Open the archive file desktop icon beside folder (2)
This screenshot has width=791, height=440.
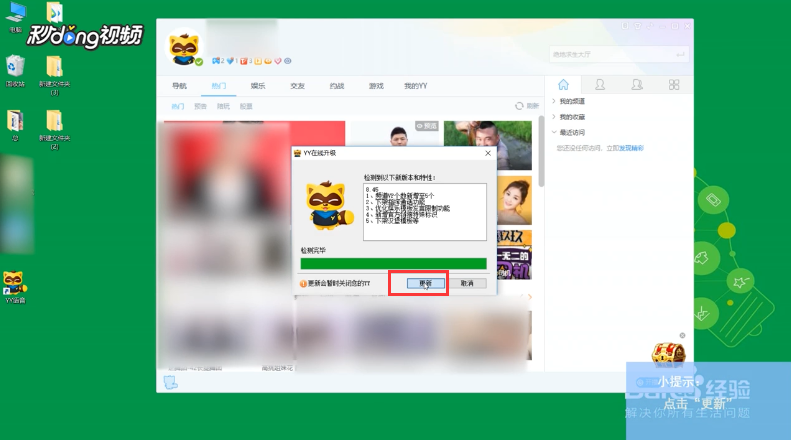coord(15,125)
